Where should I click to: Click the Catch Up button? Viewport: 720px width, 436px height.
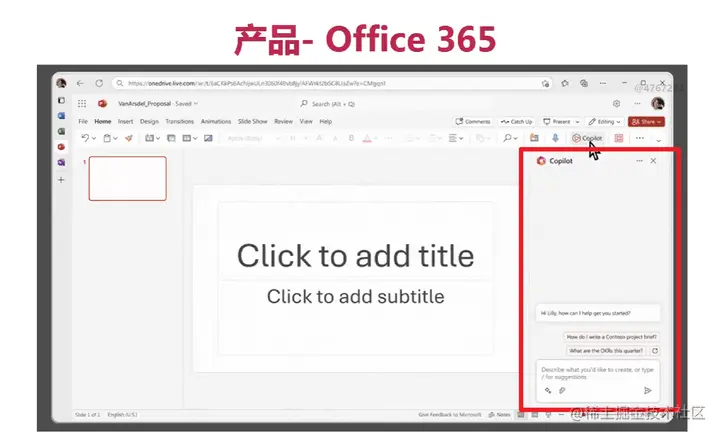point(516,122)
